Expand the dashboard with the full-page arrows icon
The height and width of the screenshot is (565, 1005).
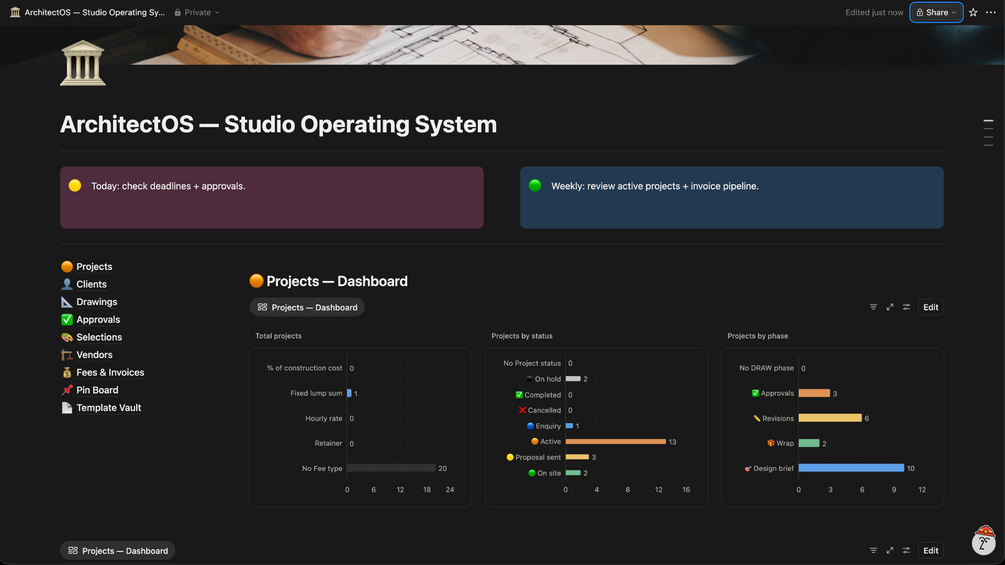pos(890,307)
